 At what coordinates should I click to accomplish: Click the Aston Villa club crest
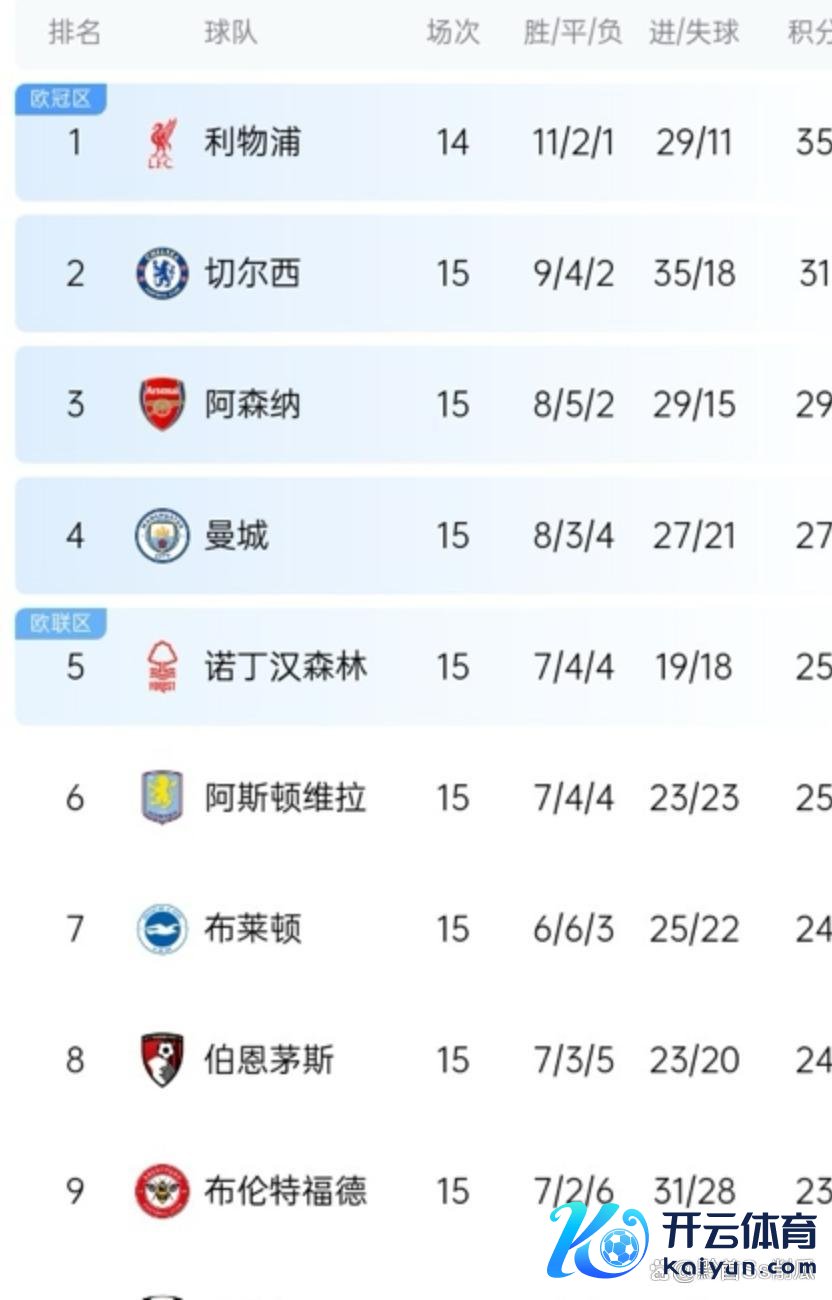pos(162,798)
